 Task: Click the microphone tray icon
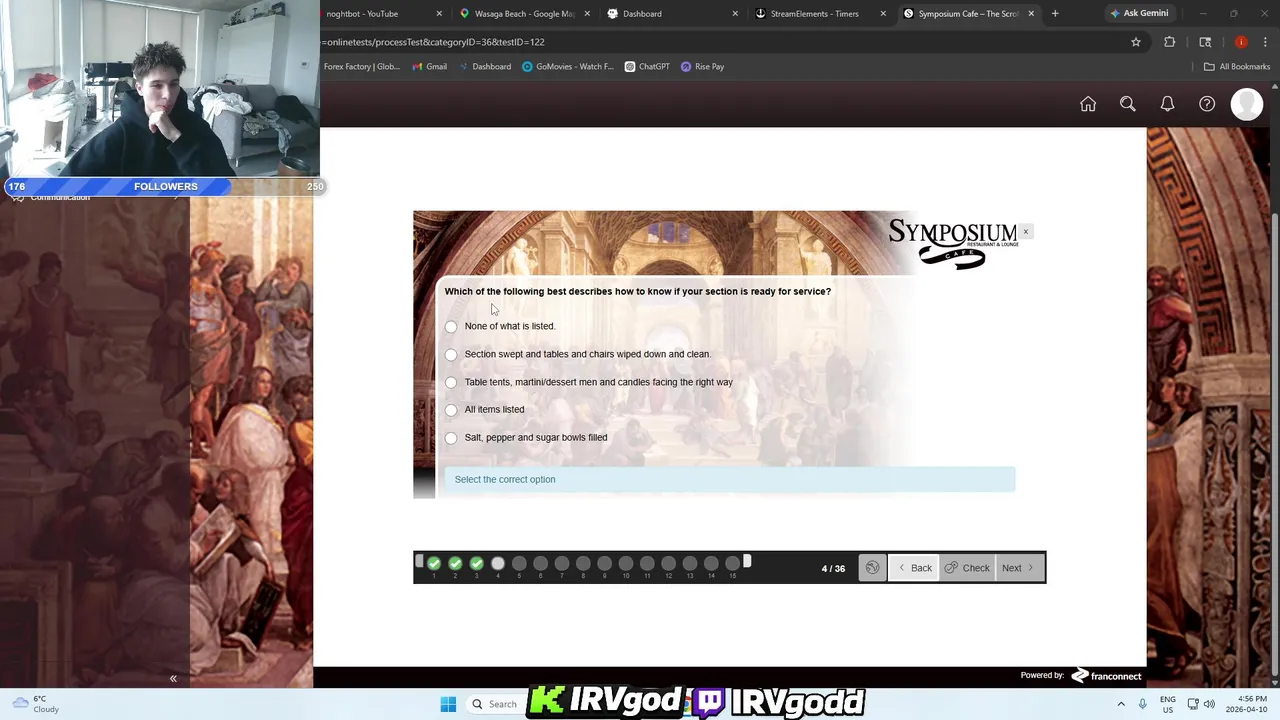tap(1142, 704)
